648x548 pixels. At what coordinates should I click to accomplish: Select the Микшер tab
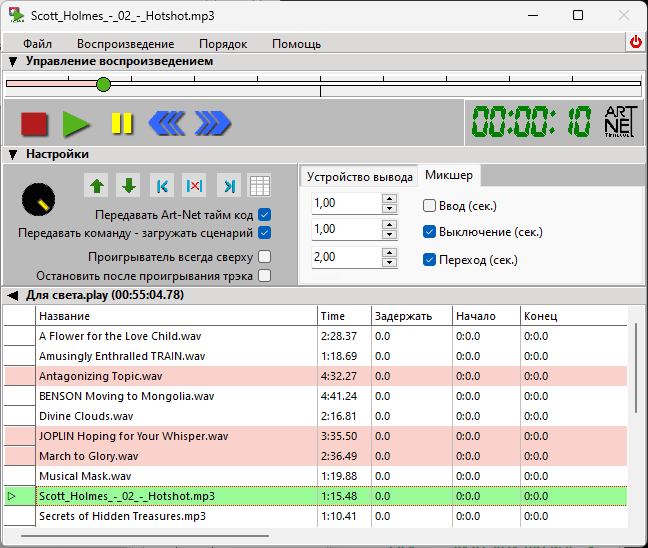(449, 175)
